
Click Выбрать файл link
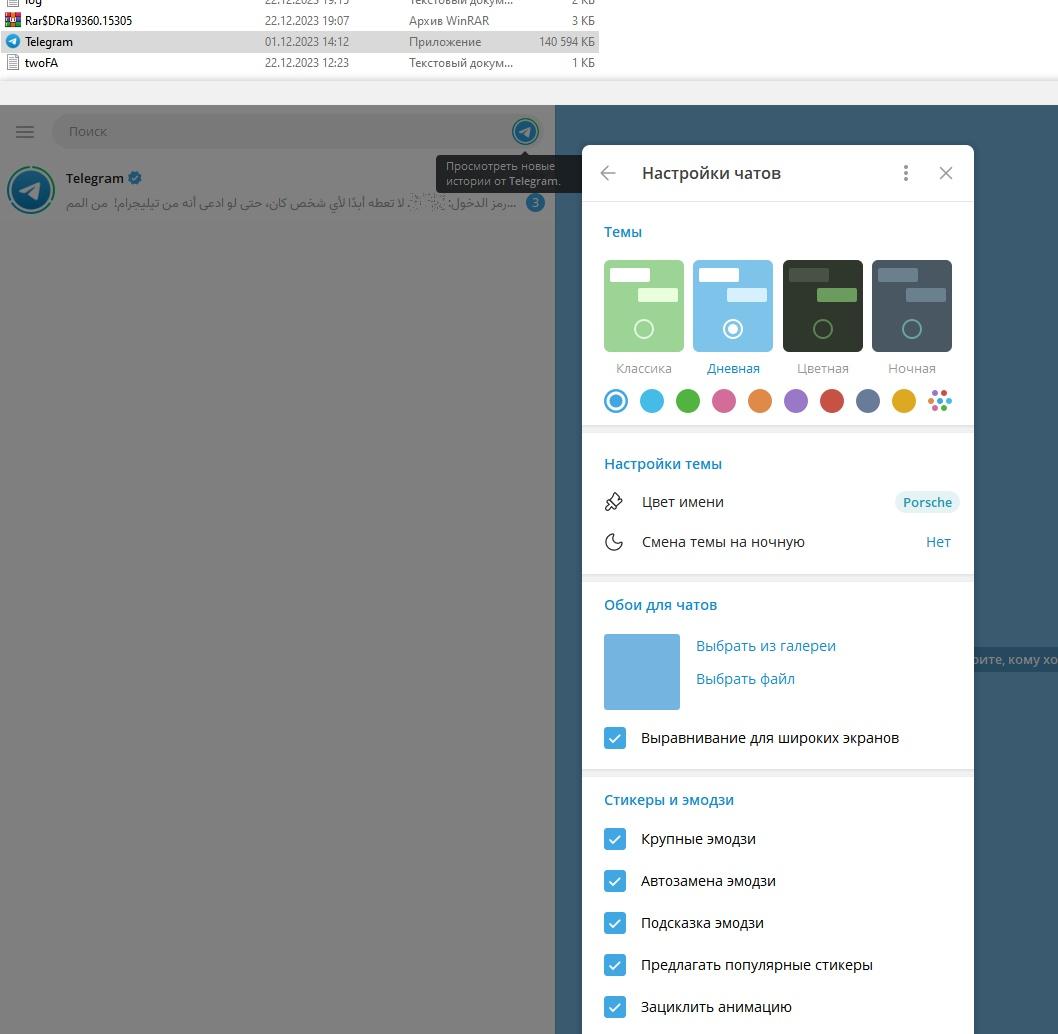745,679
